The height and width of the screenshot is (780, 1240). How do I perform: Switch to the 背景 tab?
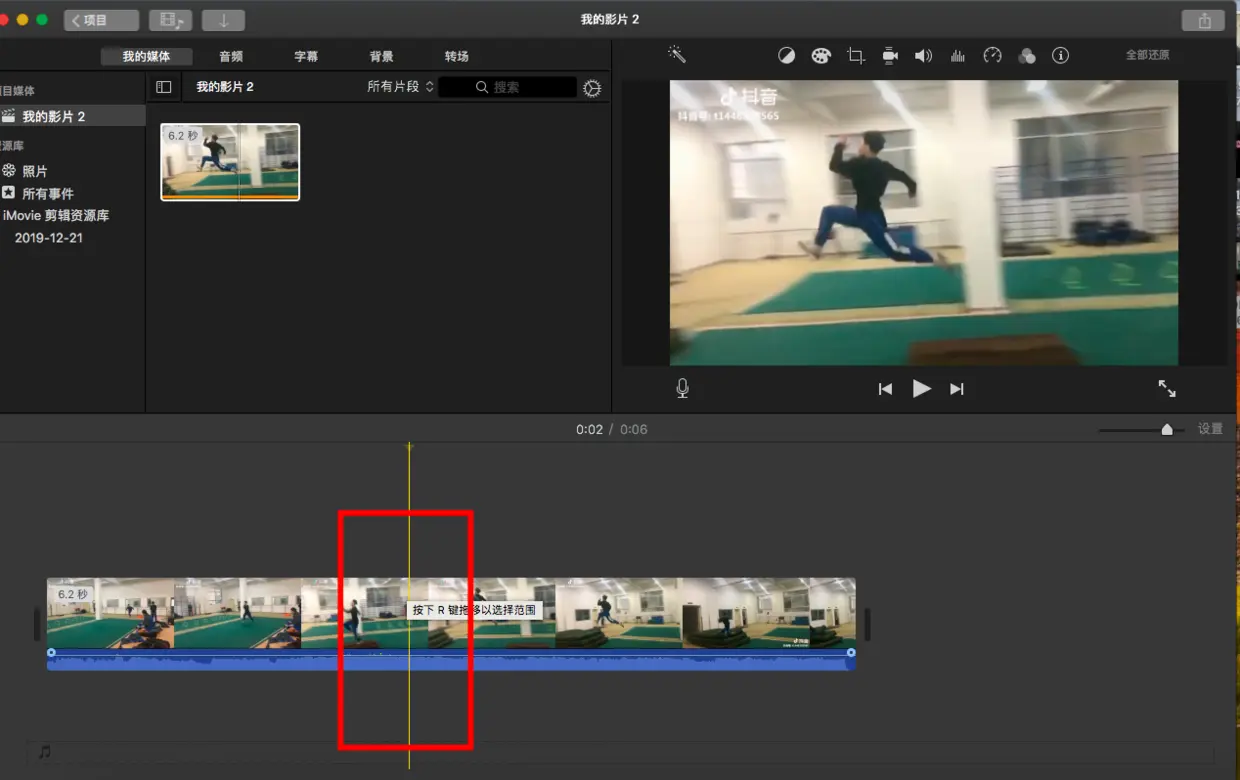point(381,56)
